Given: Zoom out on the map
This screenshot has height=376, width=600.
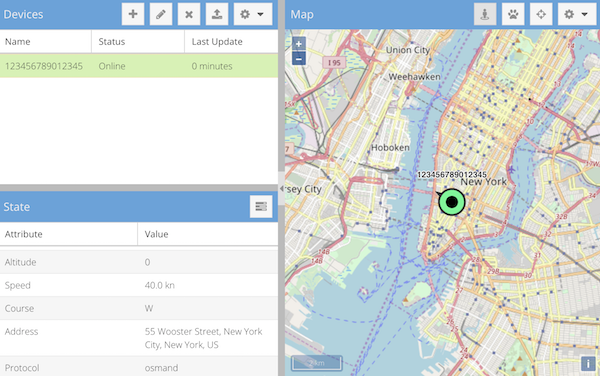Looking at the screenshot, I should (299, 59).
